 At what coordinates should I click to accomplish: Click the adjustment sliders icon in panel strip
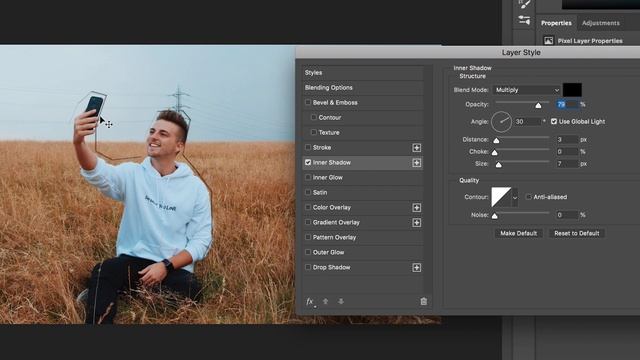click(x=524, y=20)
